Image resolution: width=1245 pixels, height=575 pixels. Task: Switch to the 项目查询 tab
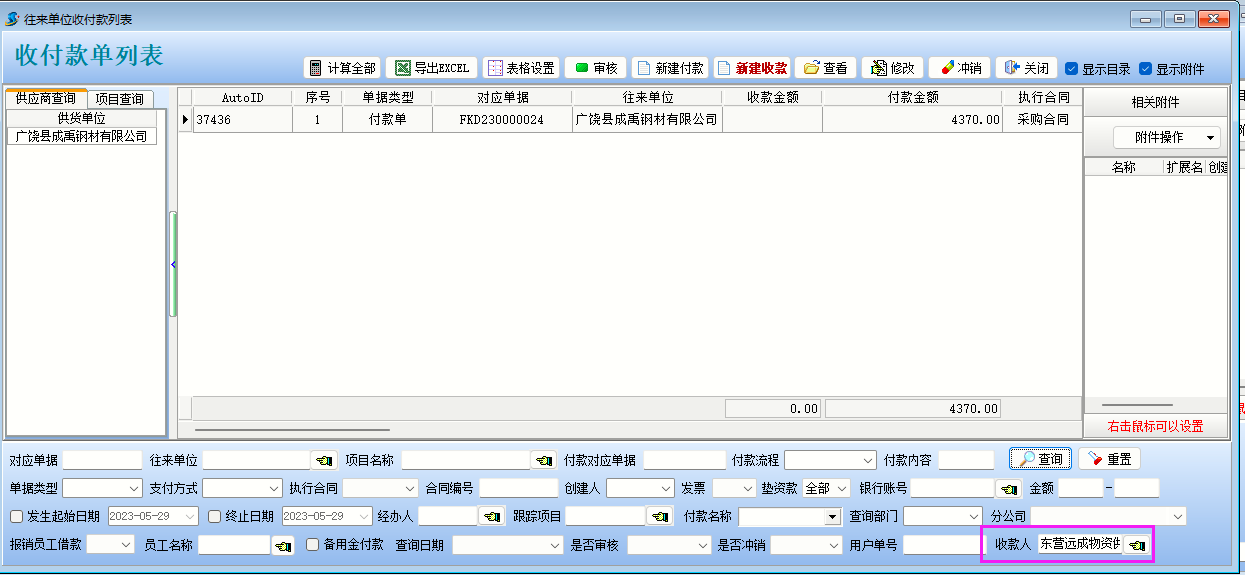pos(120,99)
